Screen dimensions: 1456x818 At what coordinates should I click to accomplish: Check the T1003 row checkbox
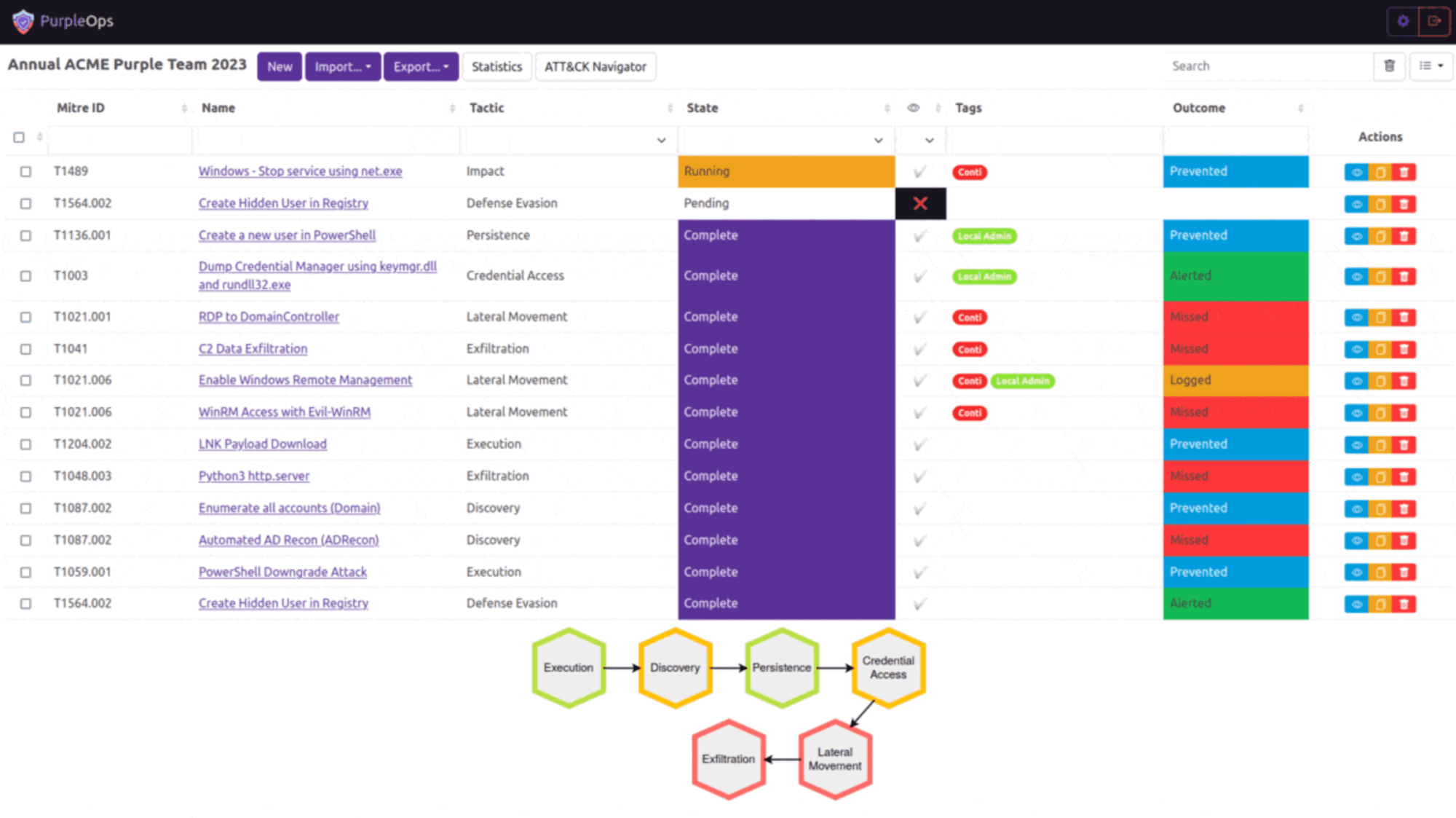25,276
